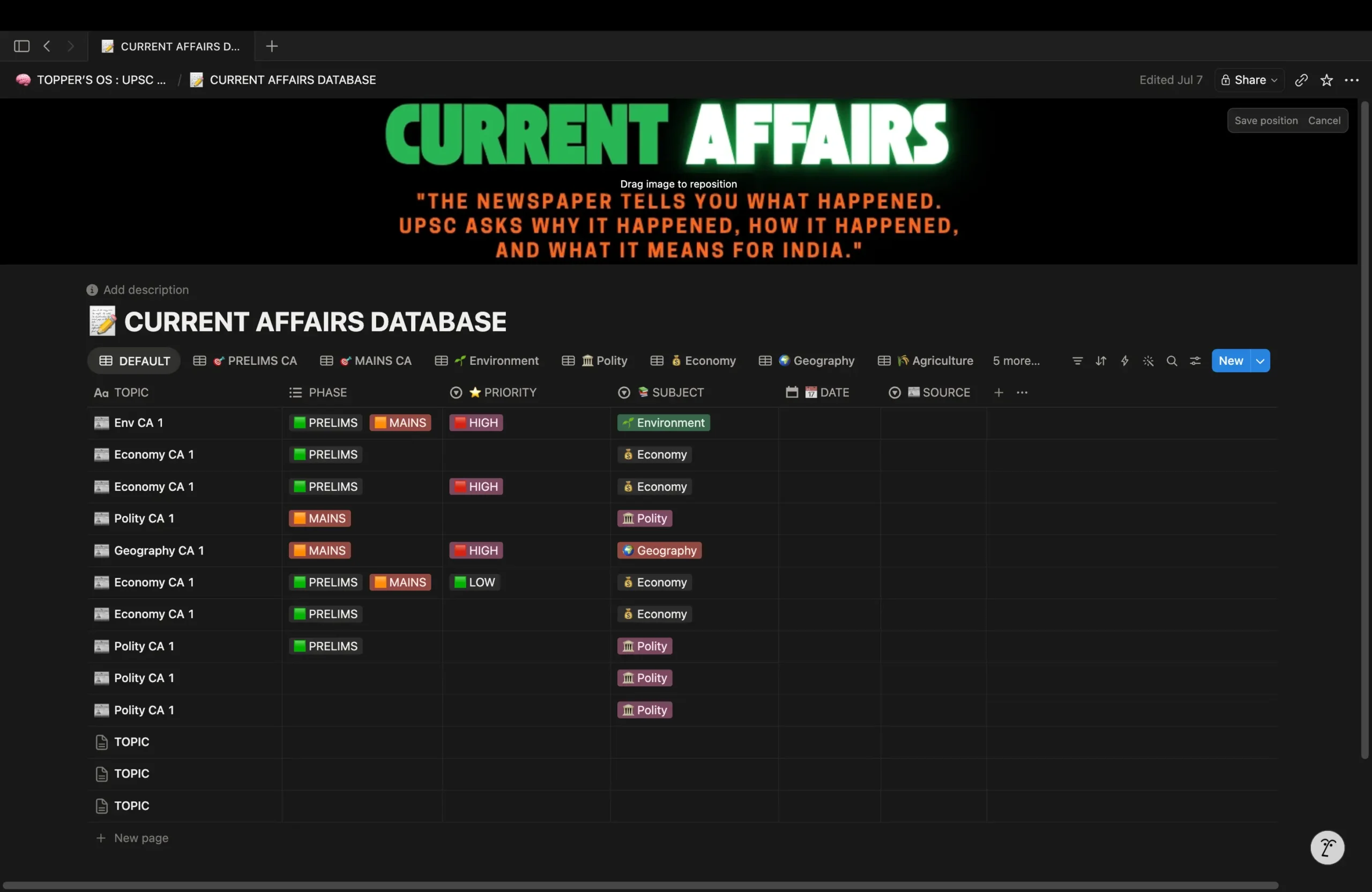
Task: Open the database search magnifier
Action: pyautogui.click(x=1172, y=361)
